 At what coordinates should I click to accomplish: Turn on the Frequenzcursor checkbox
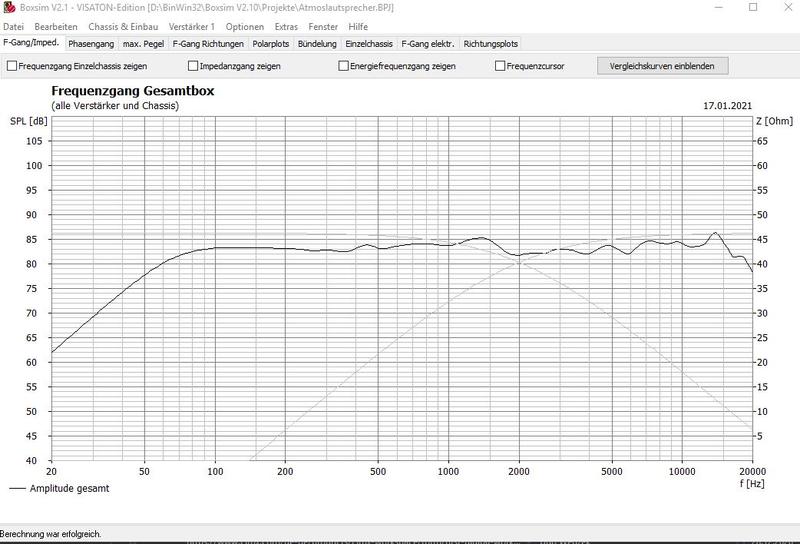pyautogui.click(x=500, y=66)
